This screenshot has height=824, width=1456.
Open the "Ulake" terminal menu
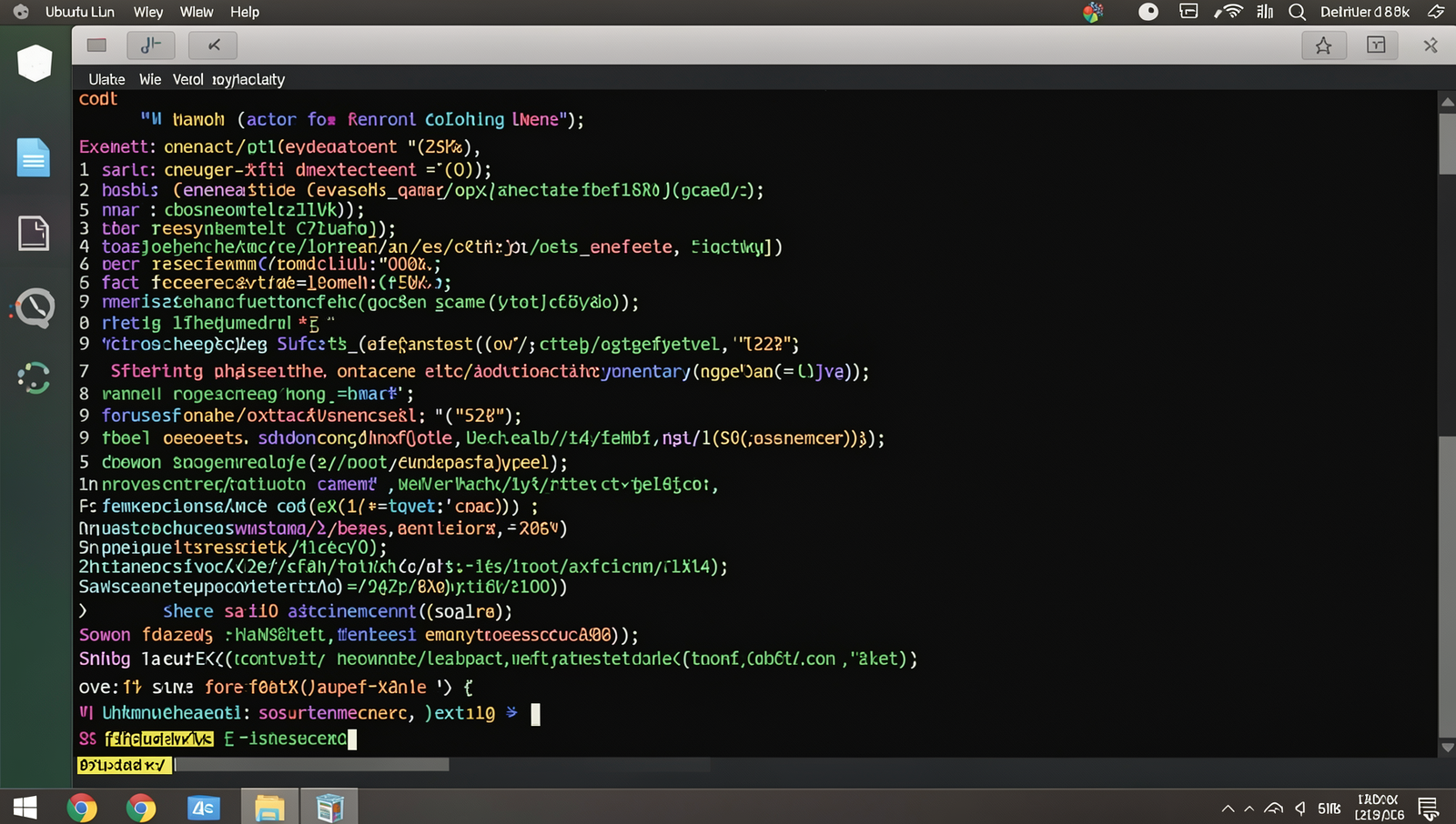[x=107, y=80]
